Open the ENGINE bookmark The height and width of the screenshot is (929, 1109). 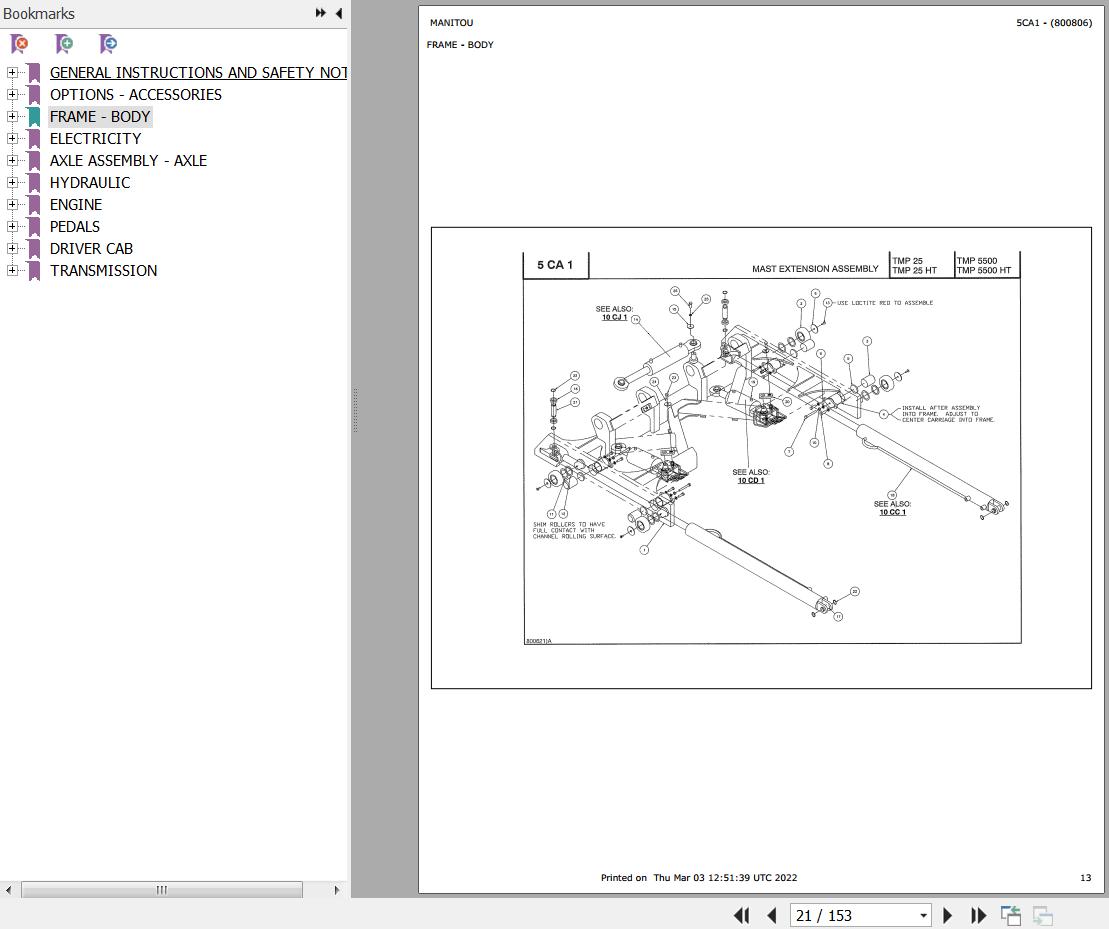pos(76,204)
